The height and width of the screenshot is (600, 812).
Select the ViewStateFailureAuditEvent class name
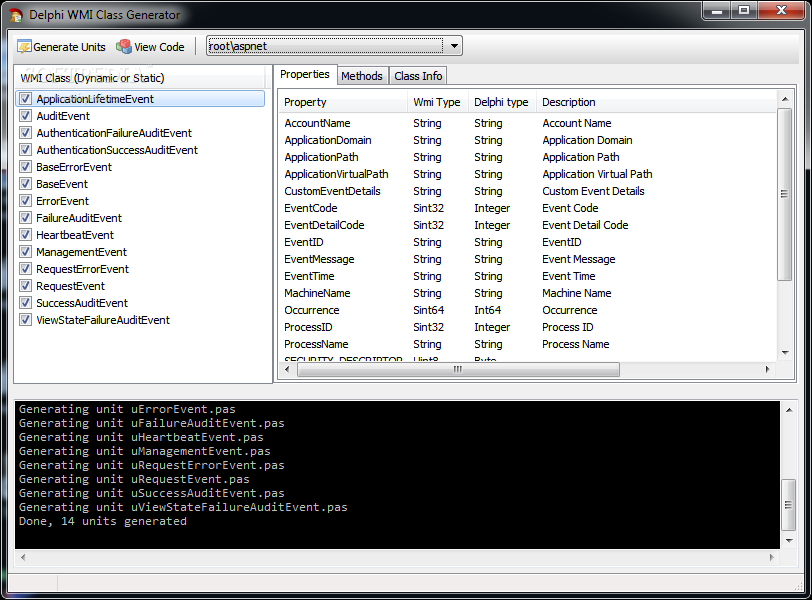(x=103, y=320)
